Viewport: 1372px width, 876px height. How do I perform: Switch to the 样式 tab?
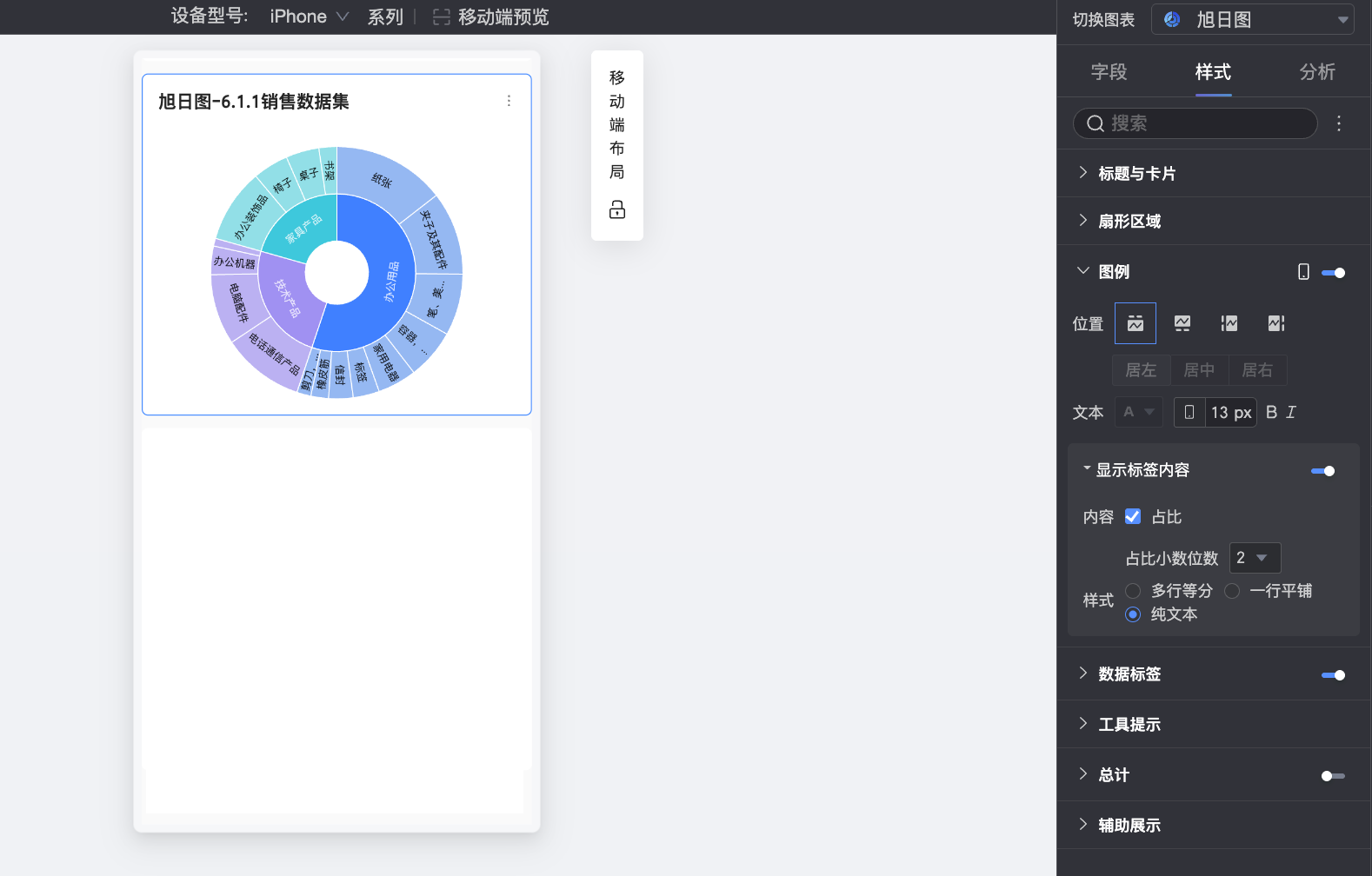(1213, 72)
